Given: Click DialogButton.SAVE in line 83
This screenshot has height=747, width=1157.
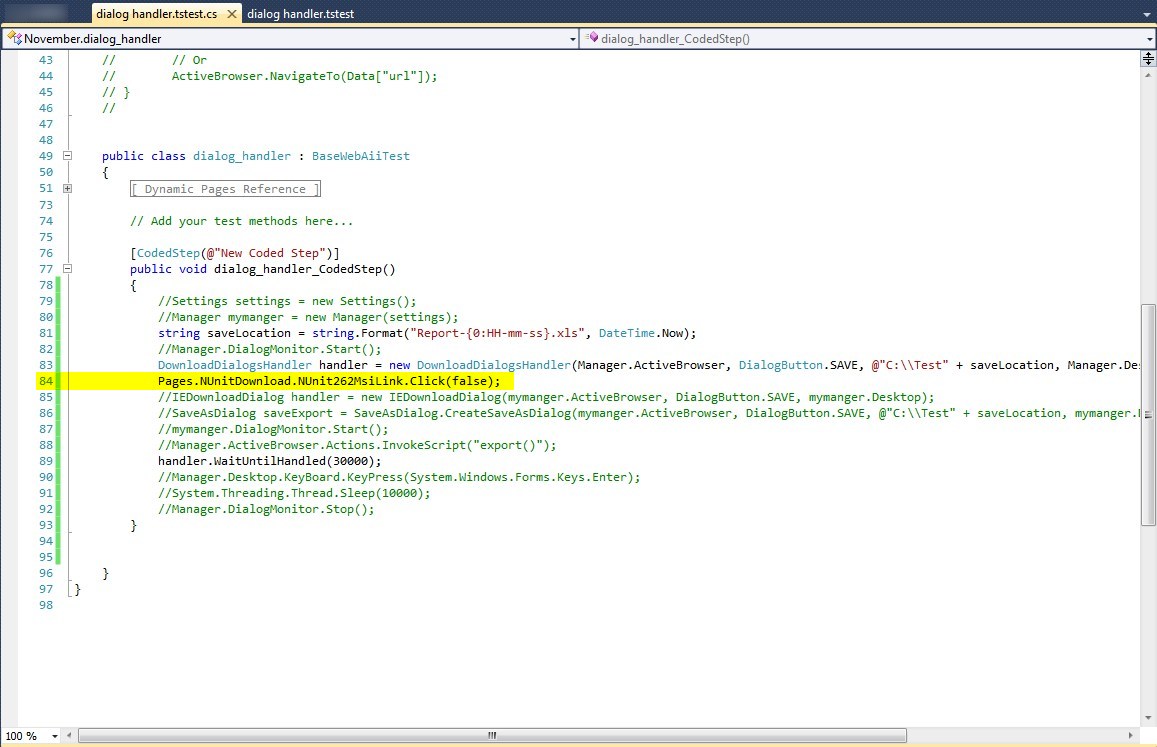Looking at the screenshot, I should 801,365.
